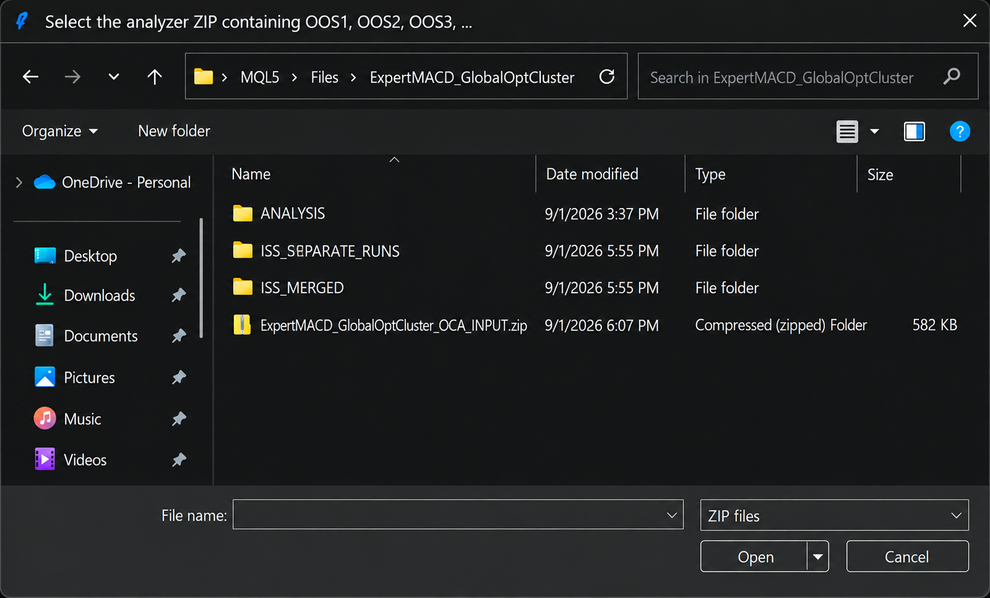990x598 pixels.
Task: Click the search magnifier icon
Action: 951,76
